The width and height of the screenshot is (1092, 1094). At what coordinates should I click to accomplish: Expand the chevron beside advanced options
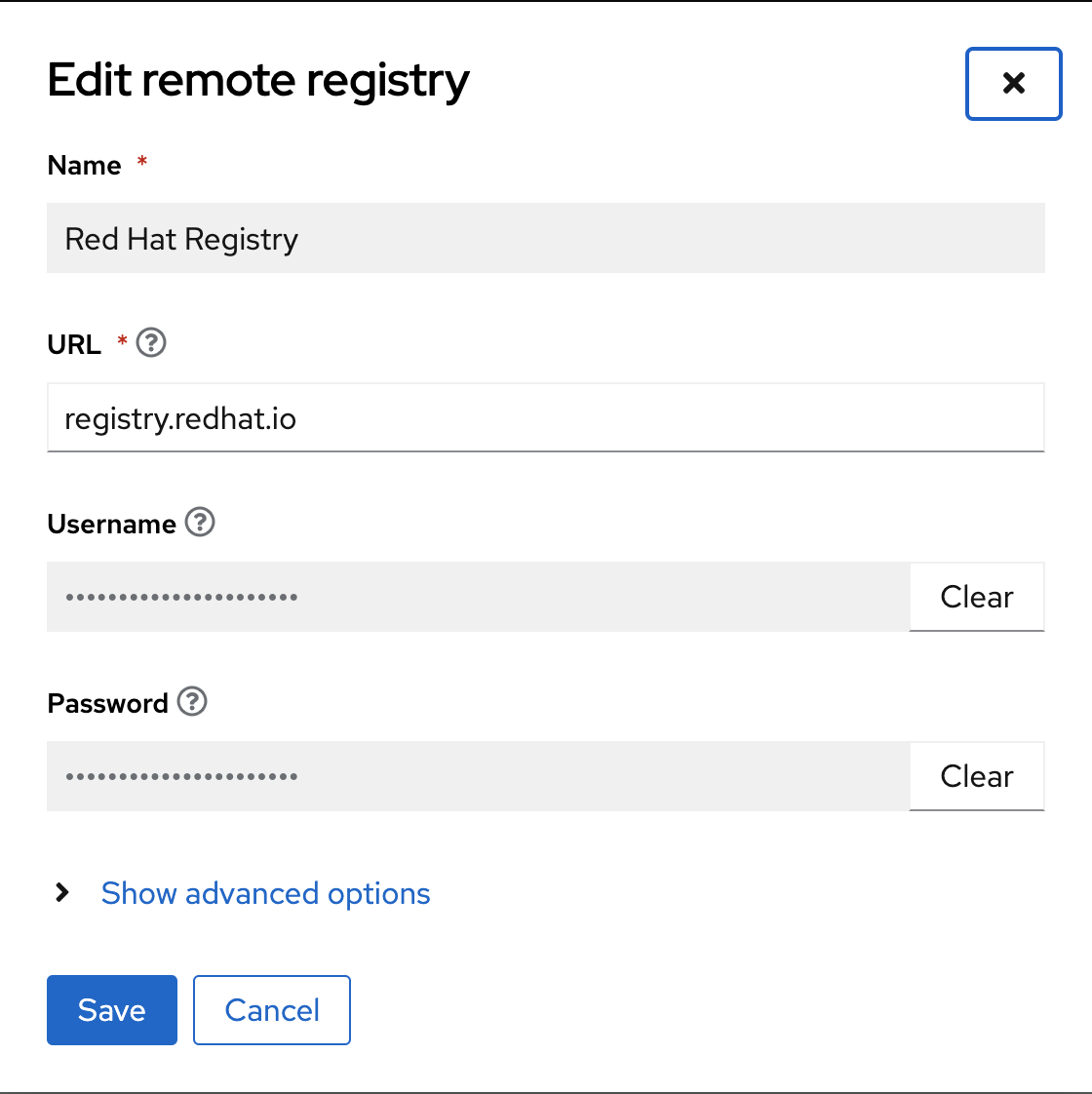point(62,893)
